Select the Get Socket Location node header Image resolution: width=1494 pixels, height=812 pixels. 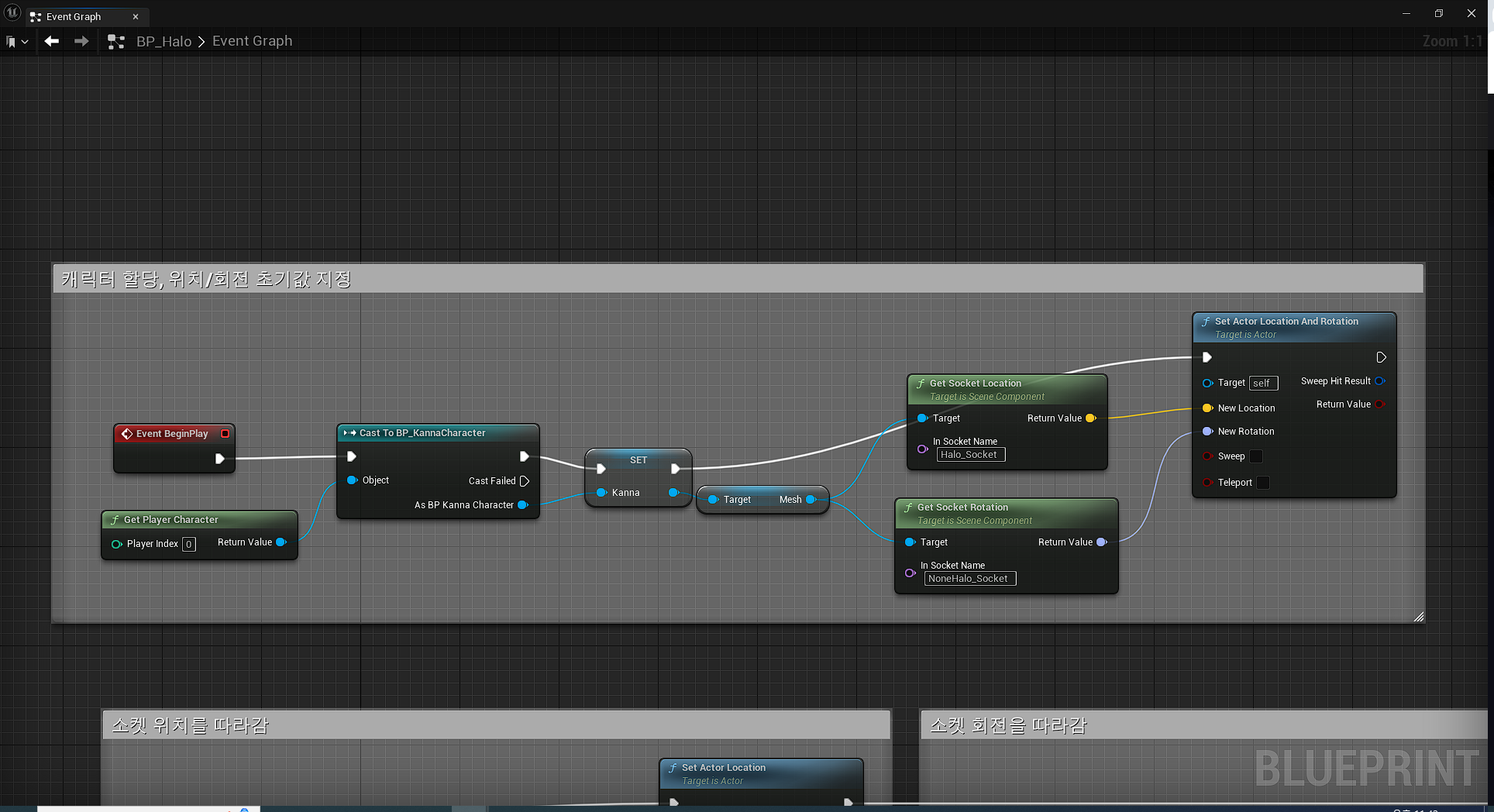click(1007, 389)
